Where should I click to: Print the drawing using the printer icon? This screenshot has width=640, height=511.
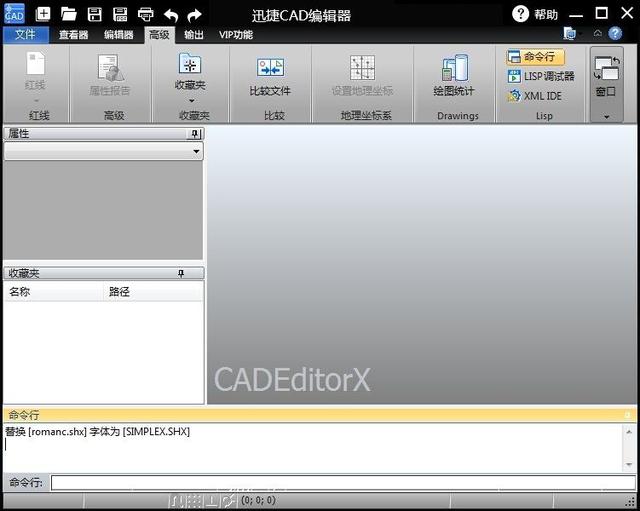[146, 15]
